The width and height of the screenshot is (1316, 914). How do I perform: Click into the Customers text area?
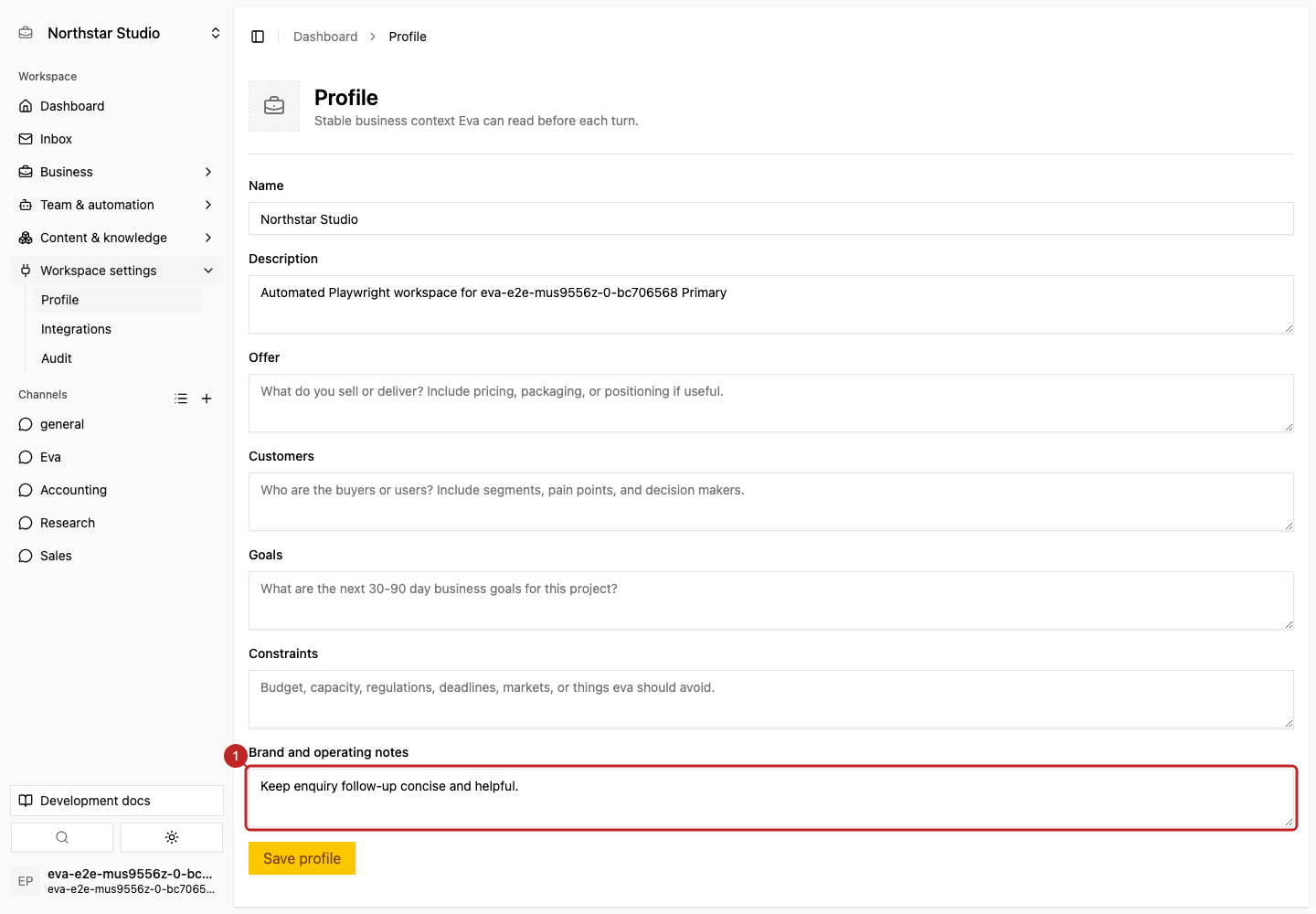point(771,502)
